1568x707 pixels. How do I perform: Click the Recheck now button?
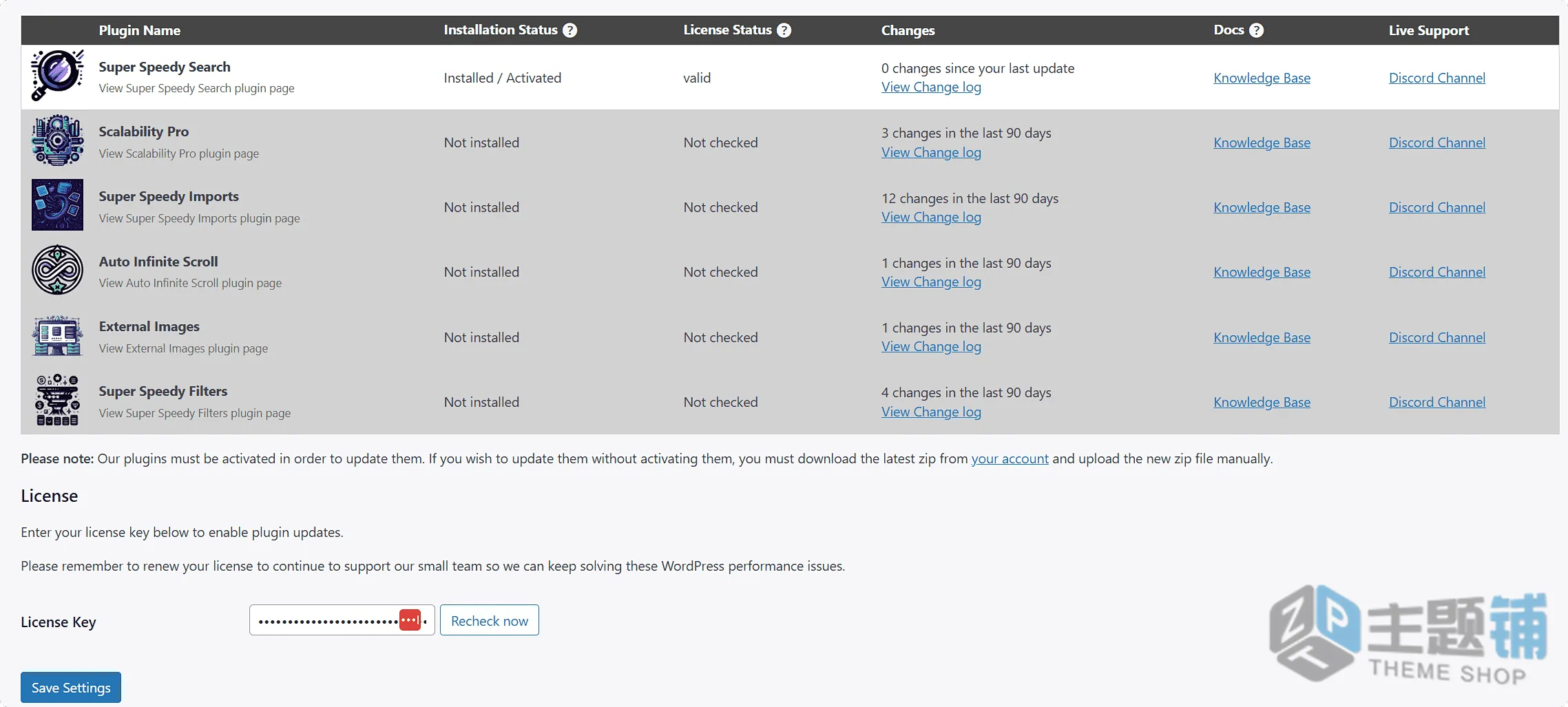tap(490, 620)
